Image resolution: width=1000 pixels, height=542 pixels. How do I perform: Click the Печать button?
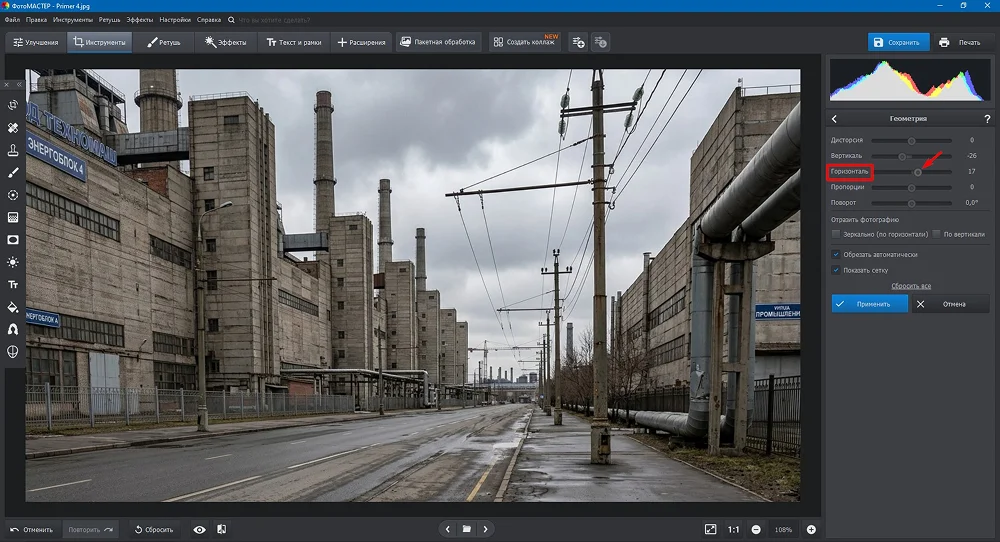pyautogui.click(x=961, y=42)
